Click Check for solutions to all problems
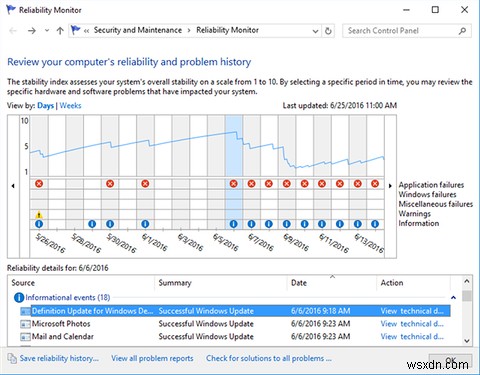The width and height of the screenshot is (480, 375). pos(269,358)
